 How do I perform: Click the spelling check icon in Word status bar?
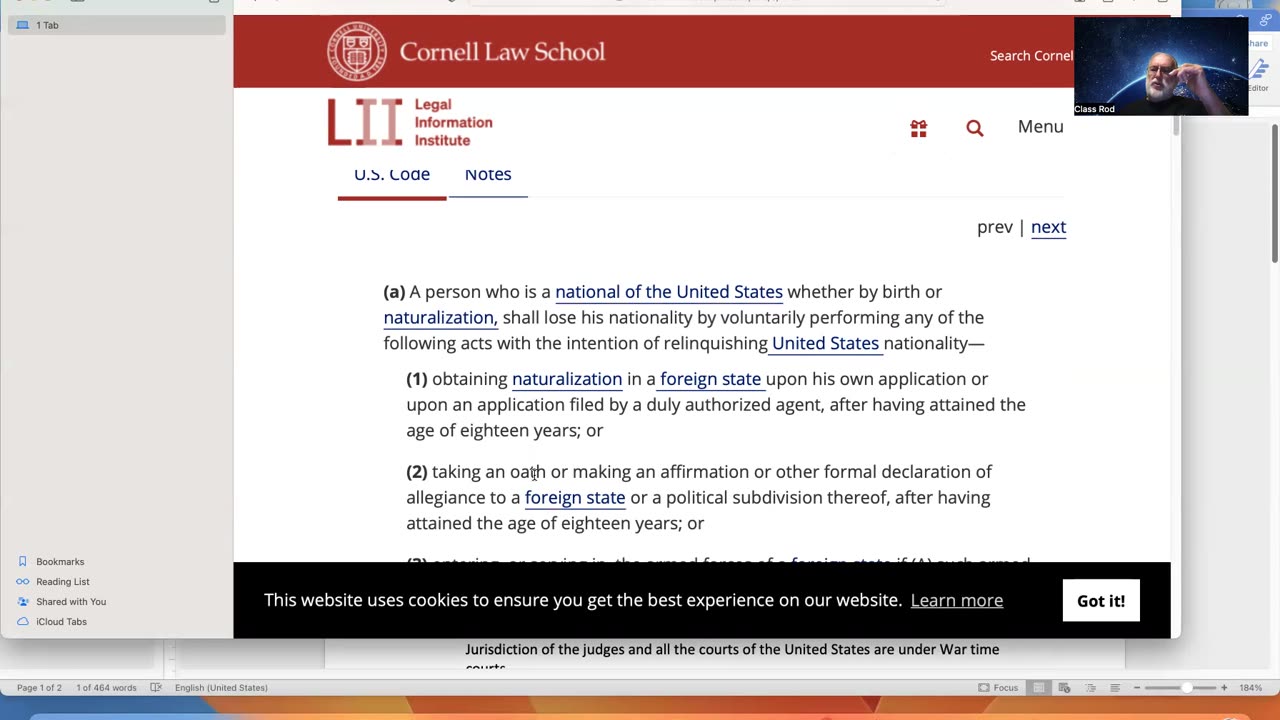pos(156,688)
